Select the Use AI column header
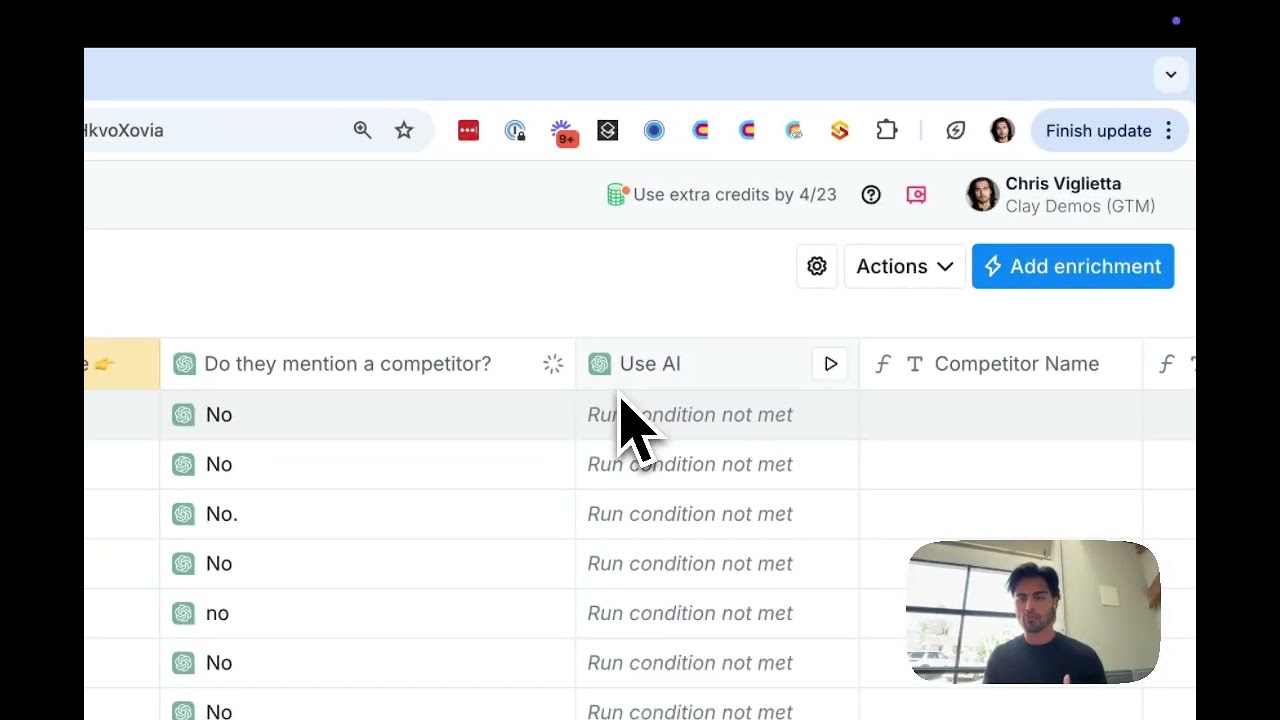The width and height of the screenshot is (1280, 720). tap(717, 364)
